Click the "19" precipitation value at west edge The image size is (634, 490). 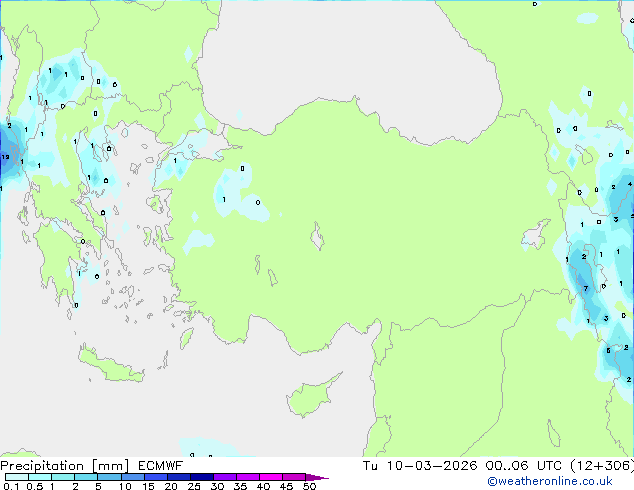[5, 157]
